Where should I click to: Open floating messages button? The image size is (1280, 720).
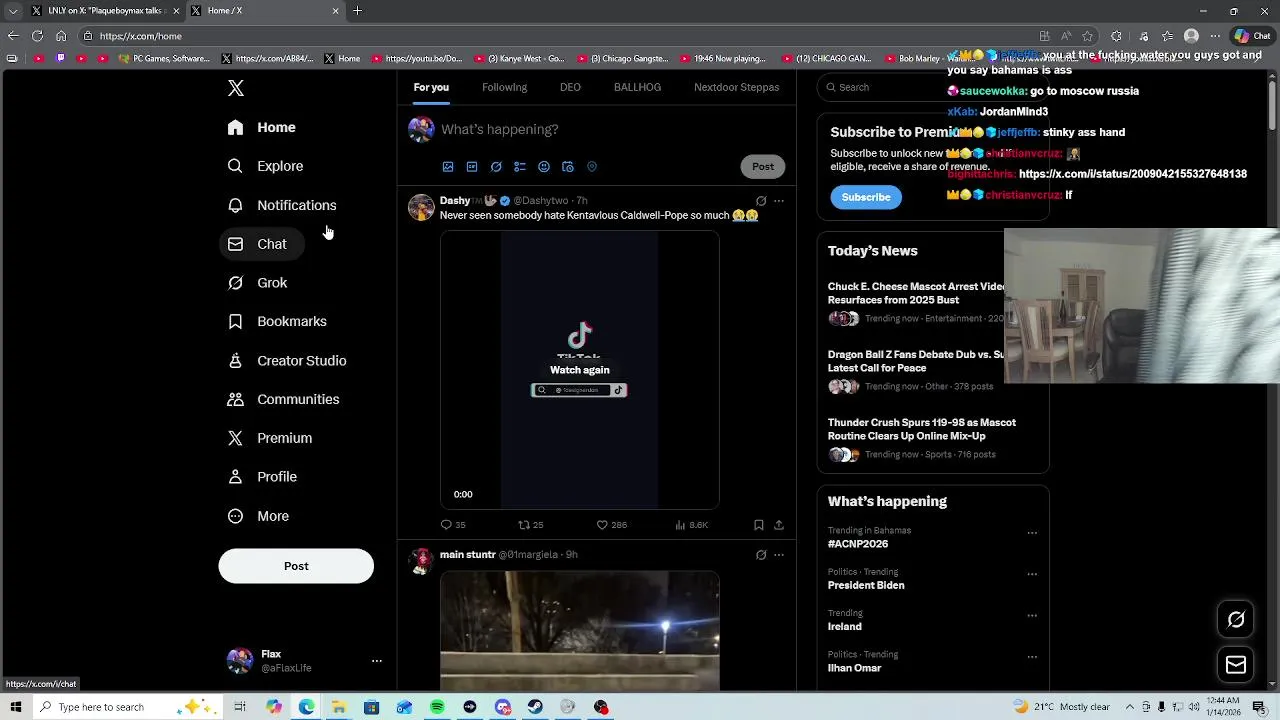1236,665
